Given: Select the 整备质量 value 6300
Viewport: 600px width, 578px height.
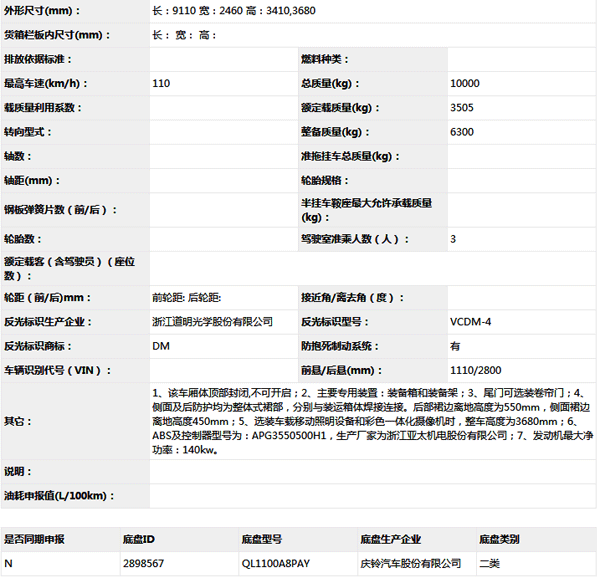Looking at the screenshot, I should [462, 132].
